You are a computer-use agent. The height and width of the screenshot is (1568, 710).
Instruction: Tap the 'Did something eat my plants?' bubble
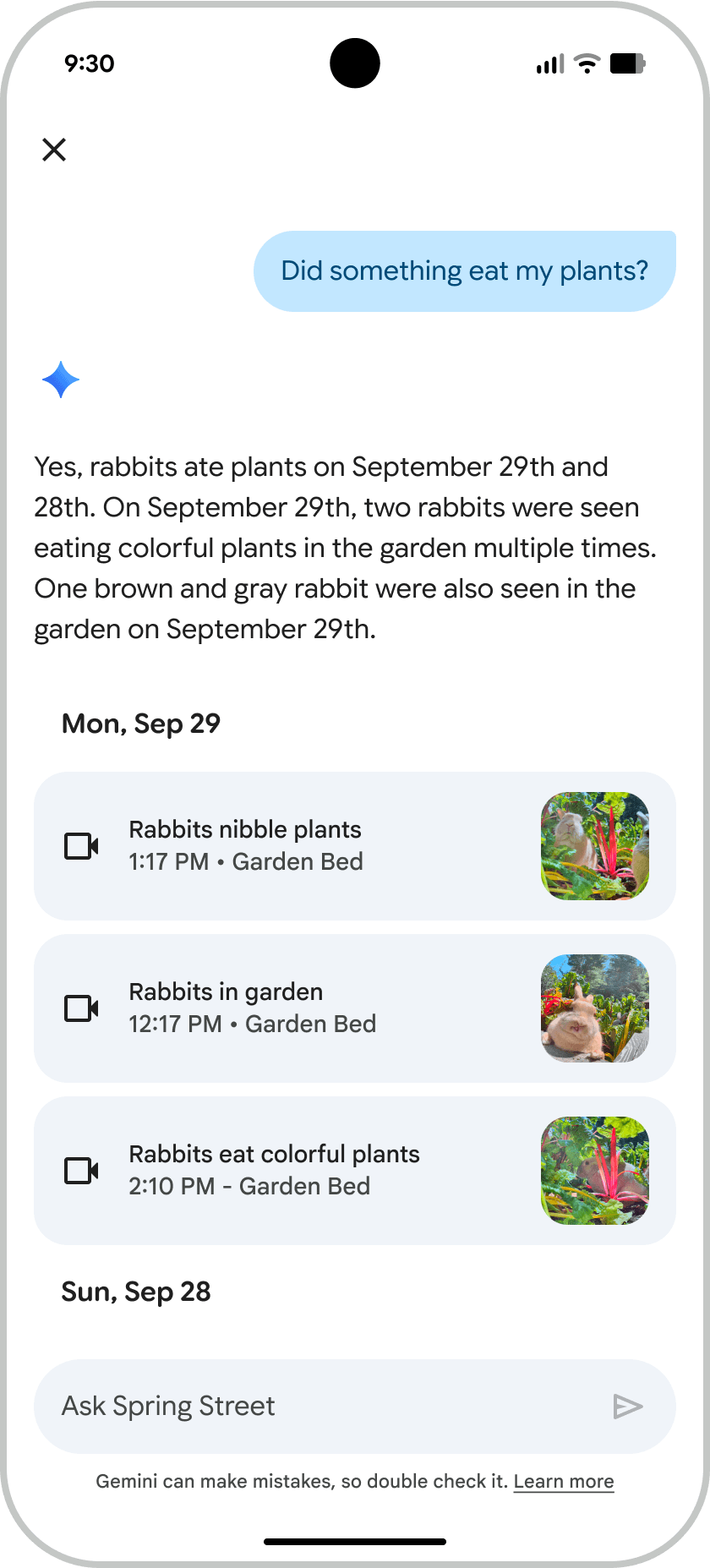(464, 271)
